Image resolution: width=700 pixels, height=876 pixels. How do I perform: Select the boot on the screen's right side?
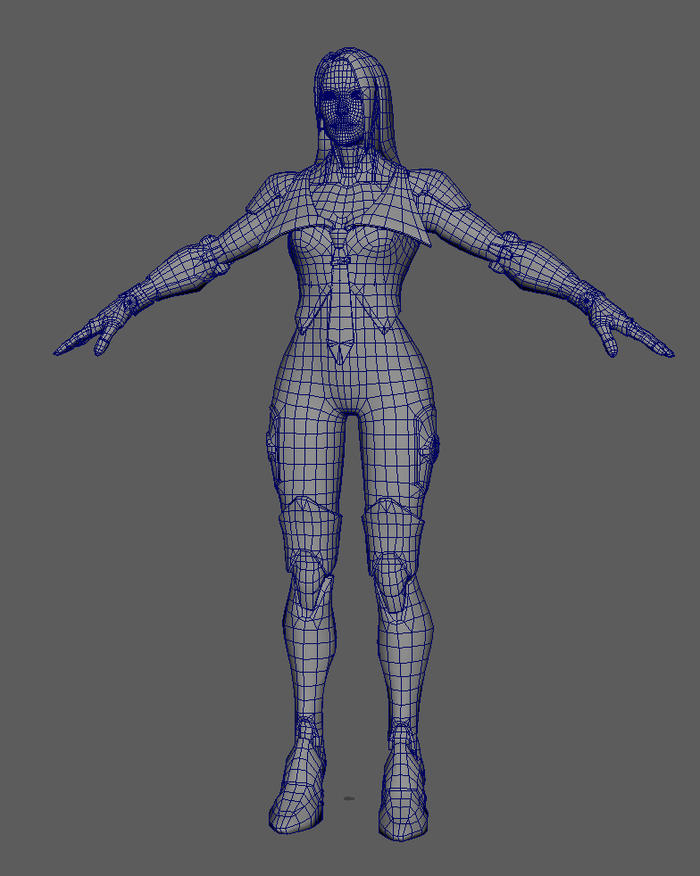pyautogui.click(x=406, y=791)
